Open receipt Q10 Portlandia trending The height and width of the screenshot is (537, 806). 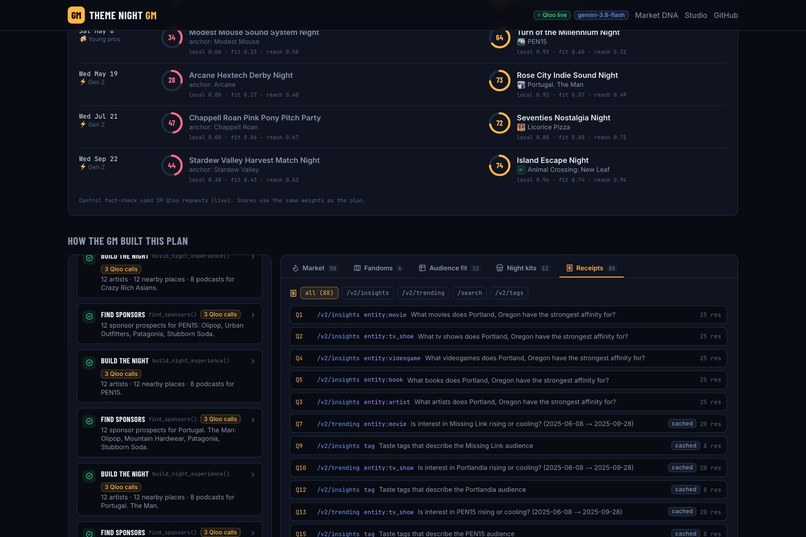(508, 468)
